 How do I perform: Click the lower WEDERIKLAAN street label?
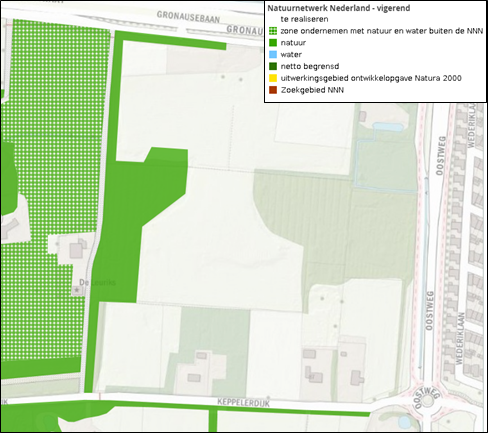460,338
